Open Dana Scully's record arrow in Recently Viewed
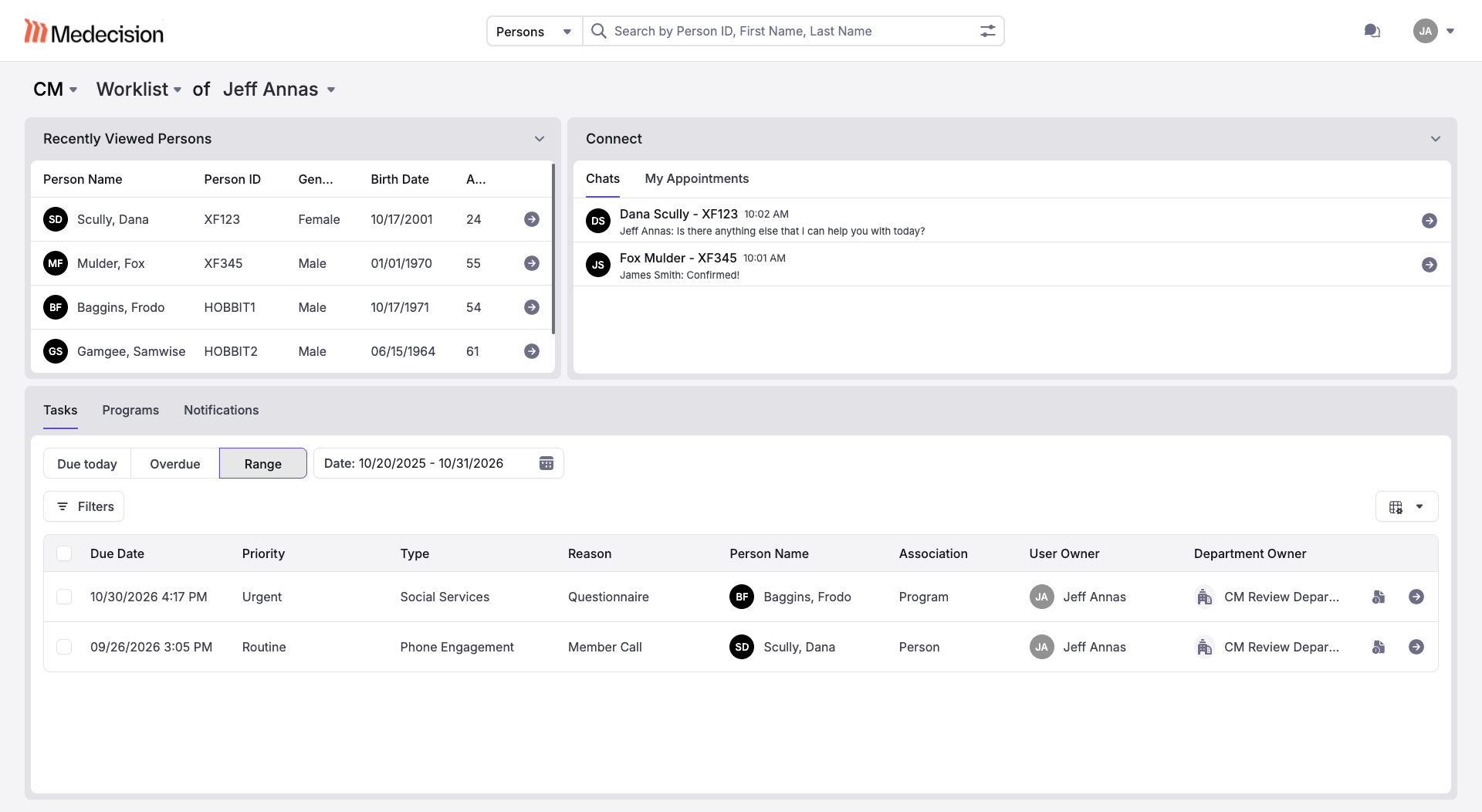Image resolution: width=1482 pixels, height=812 pixels. pyautogui.click(x=532, y=219)
